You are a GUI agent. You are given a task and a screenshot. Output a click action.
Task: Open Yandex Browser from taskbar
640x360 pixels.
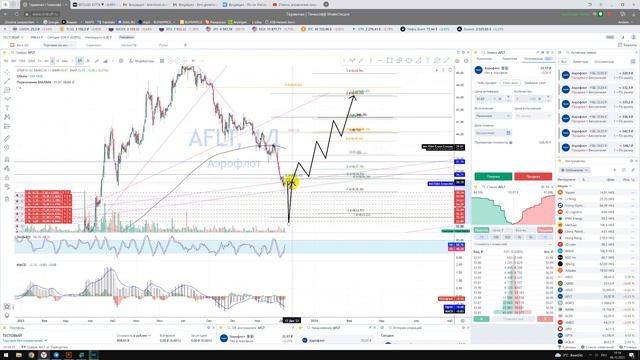(44, 355)
